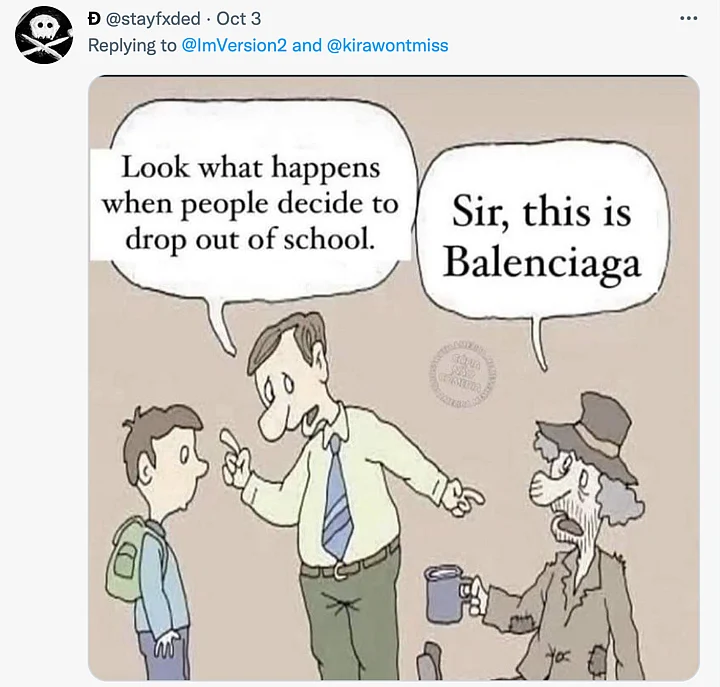
Task: Click the skull and crossbones profile avatar
Action: click(44, 34)
